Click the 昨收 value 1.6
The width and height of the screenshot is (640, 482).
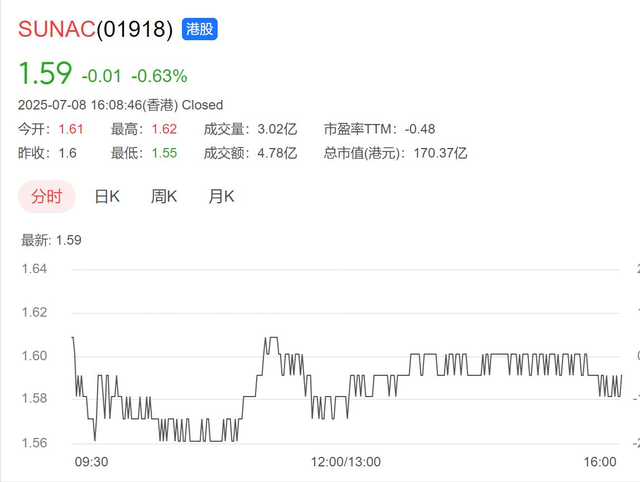[68, 153]
